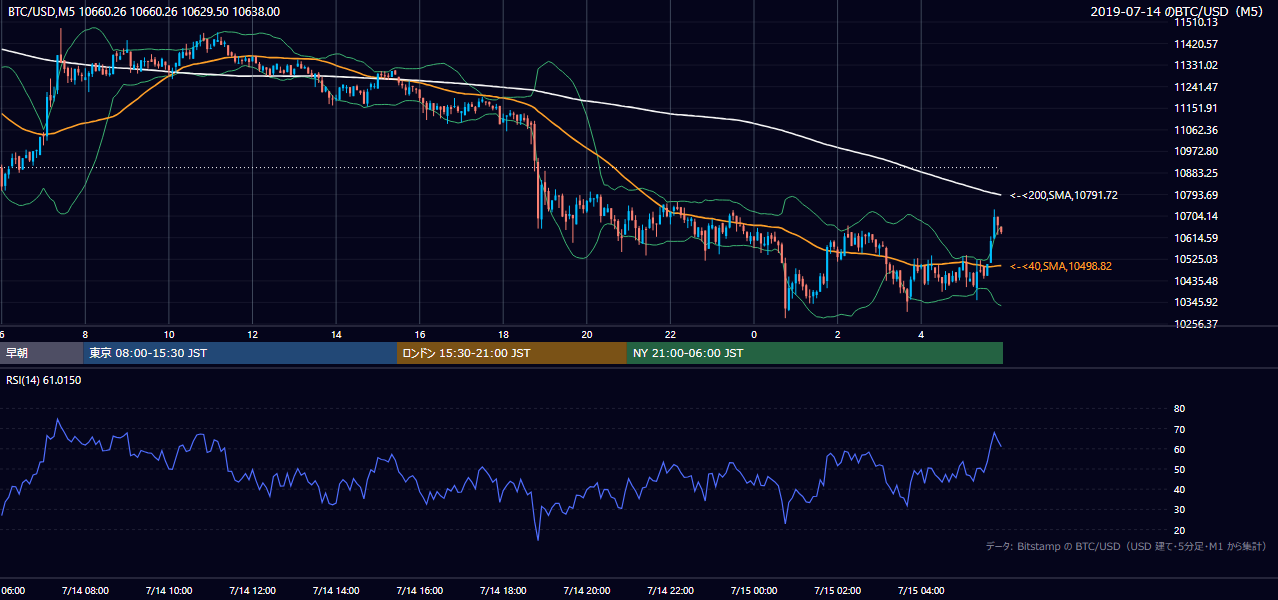Click bottom time label 7/15 02:00
The width and height of the screenshot is (1278, 600).
pos(838,591)
